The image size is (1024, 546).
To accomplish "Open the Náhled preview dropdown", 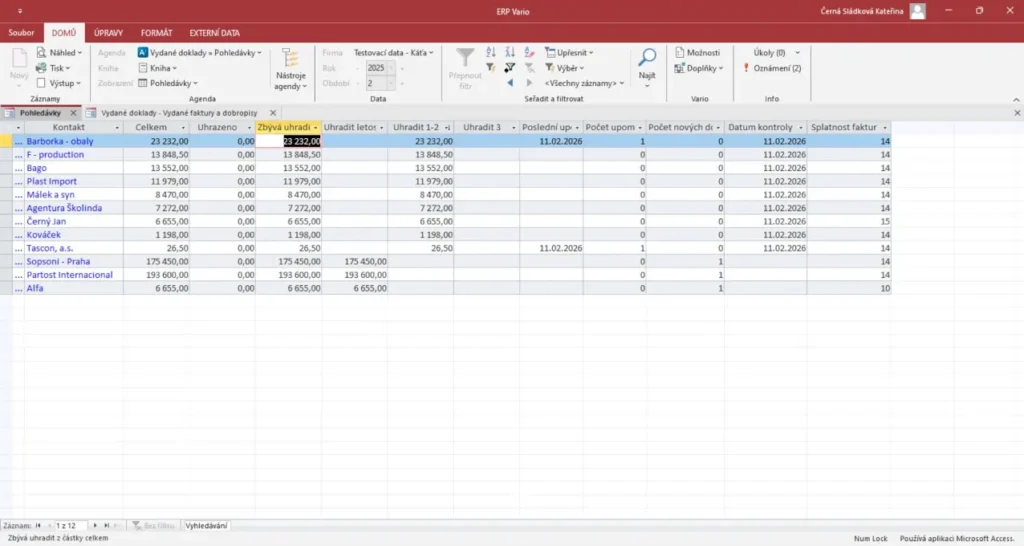I will tap(60, 52).
